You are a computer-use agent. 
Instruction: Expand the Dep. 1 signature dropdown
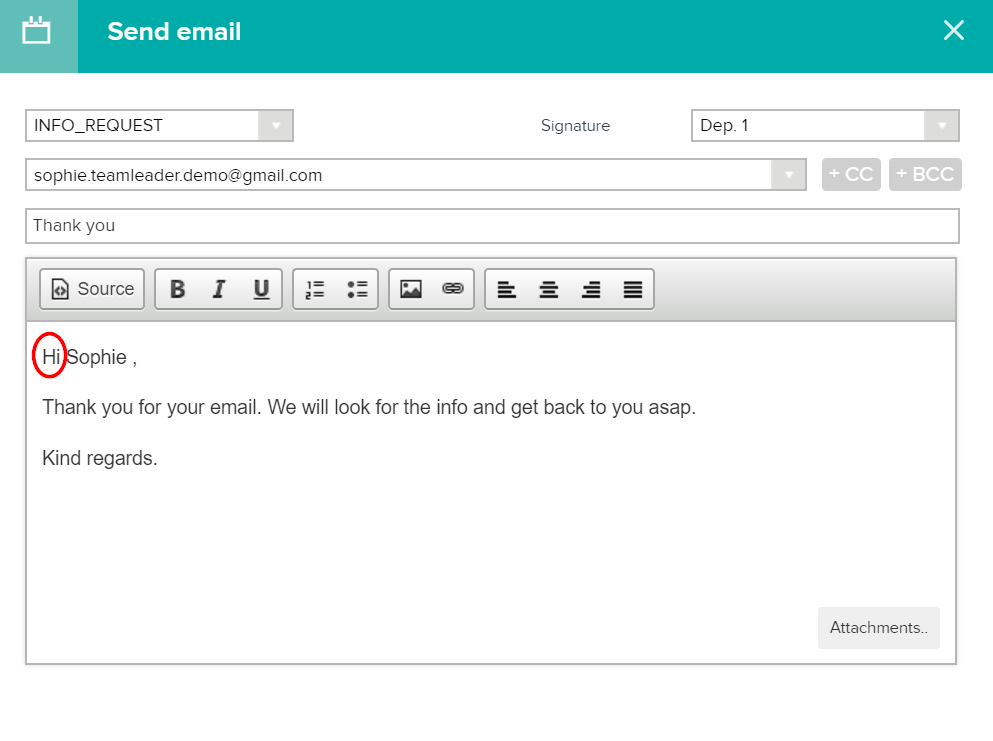click(942, 125)
